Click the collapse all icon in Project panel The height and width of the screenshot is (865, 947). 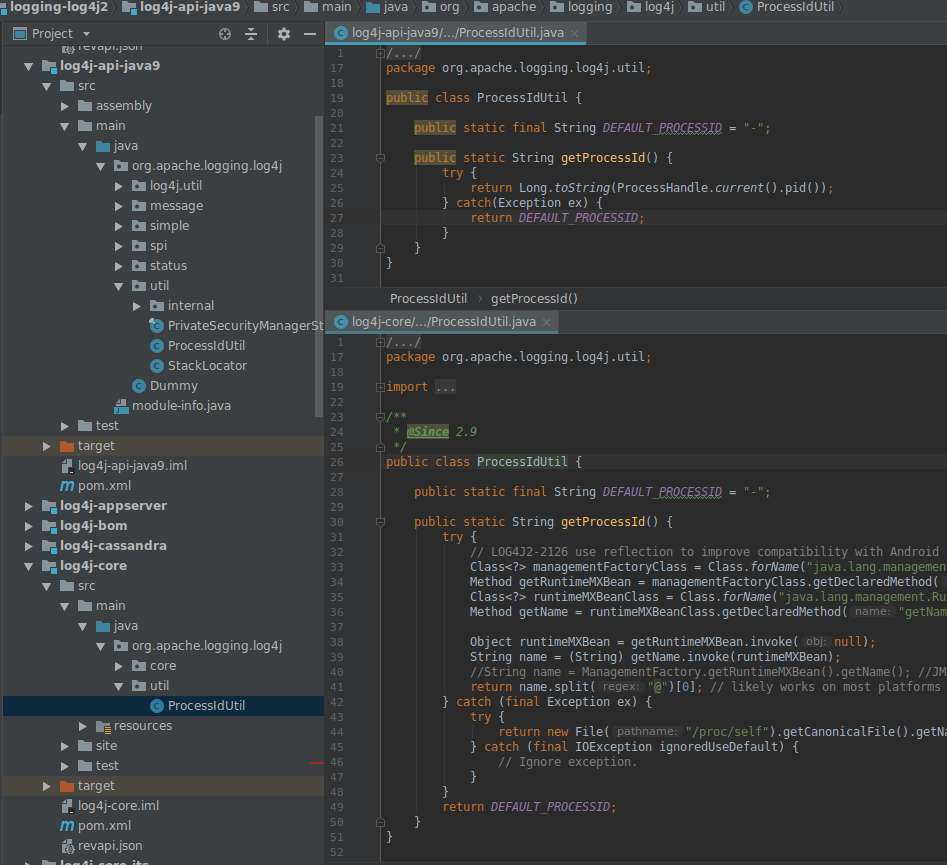coord(251,34)
